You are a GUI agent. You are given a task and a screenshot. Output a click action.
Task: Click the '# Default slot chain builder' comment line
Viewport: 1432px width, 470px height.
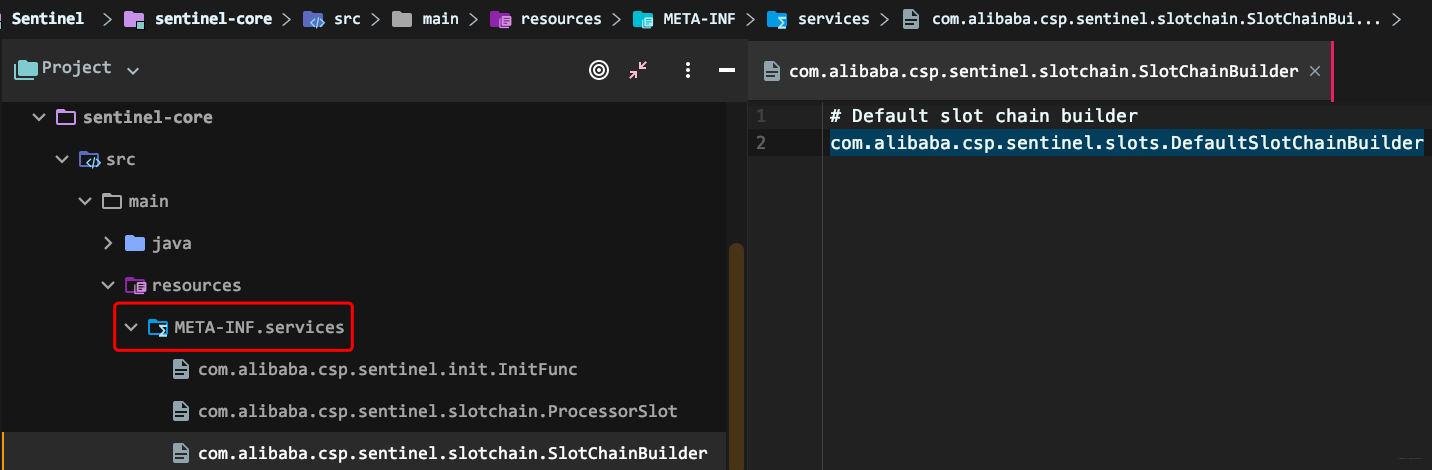[984, 116]
